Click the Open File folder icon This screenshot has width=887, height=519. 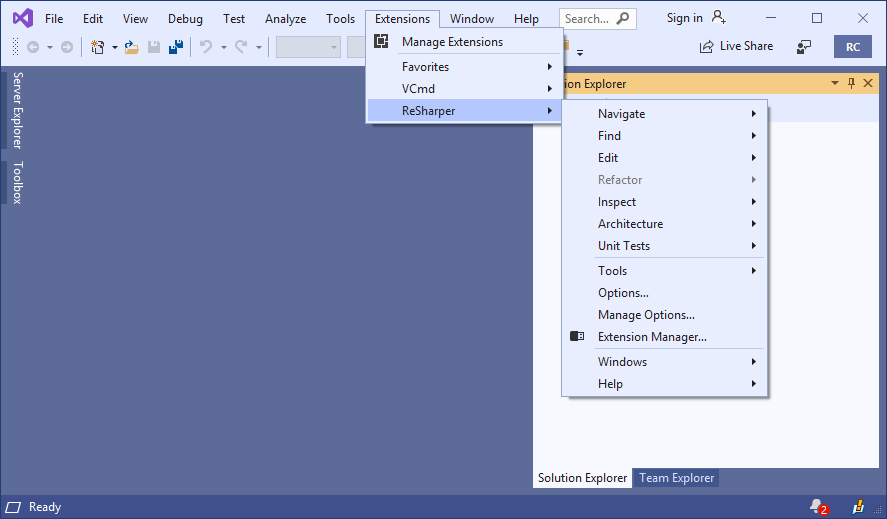[131, 47]
